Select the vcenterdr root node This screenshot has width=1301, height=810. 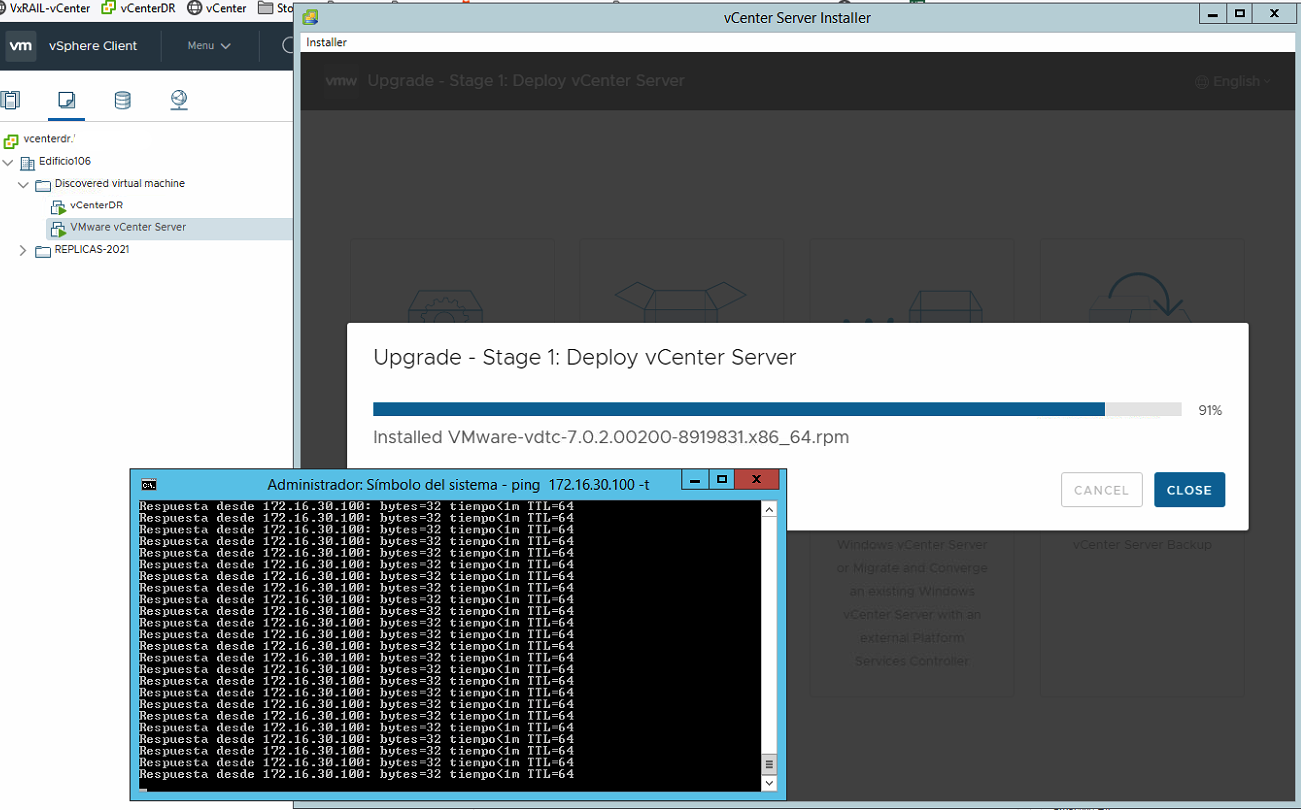click(50, 139)
